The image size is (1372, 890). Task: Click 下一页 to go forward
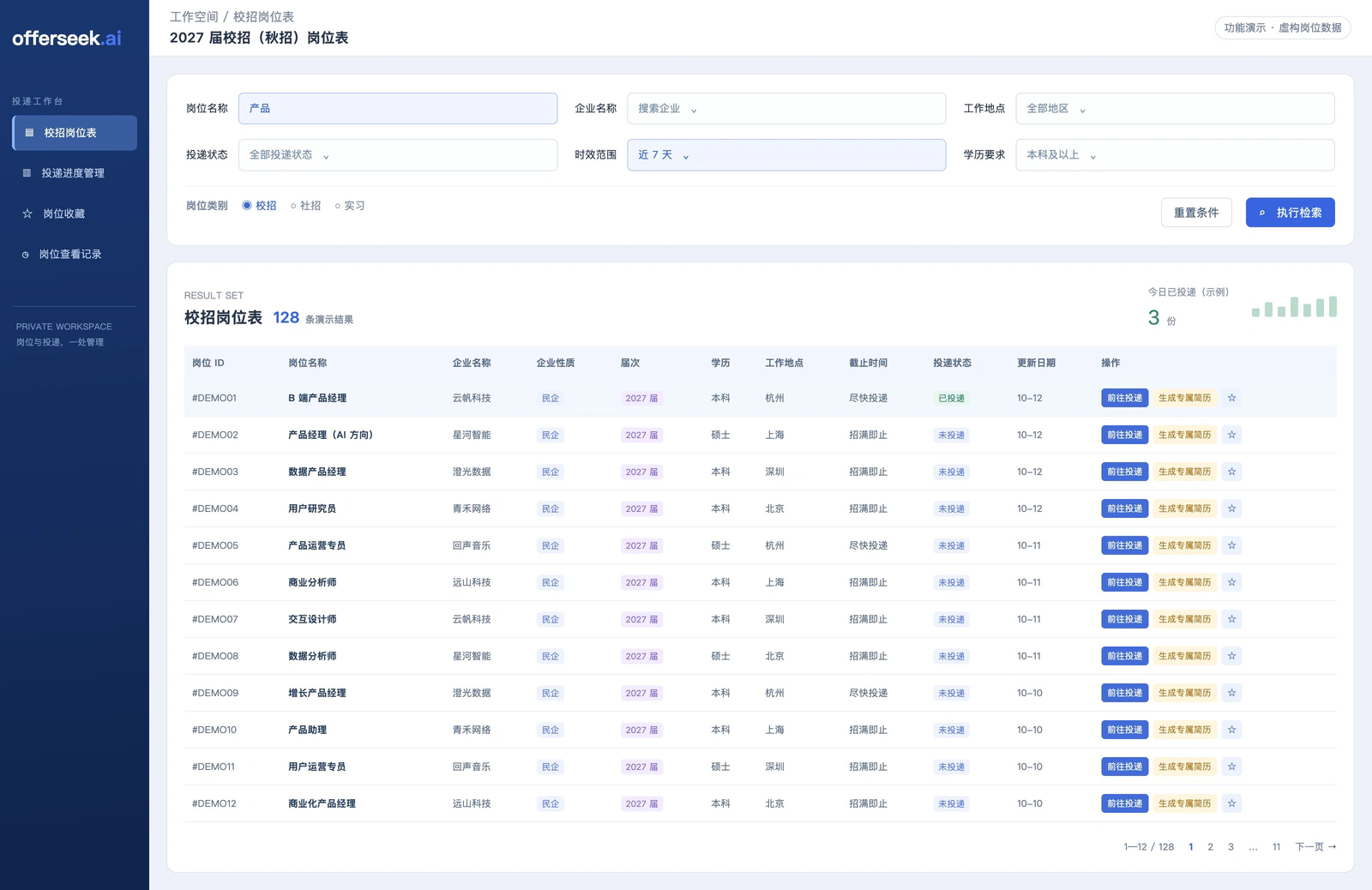[x=1315, y=847]
